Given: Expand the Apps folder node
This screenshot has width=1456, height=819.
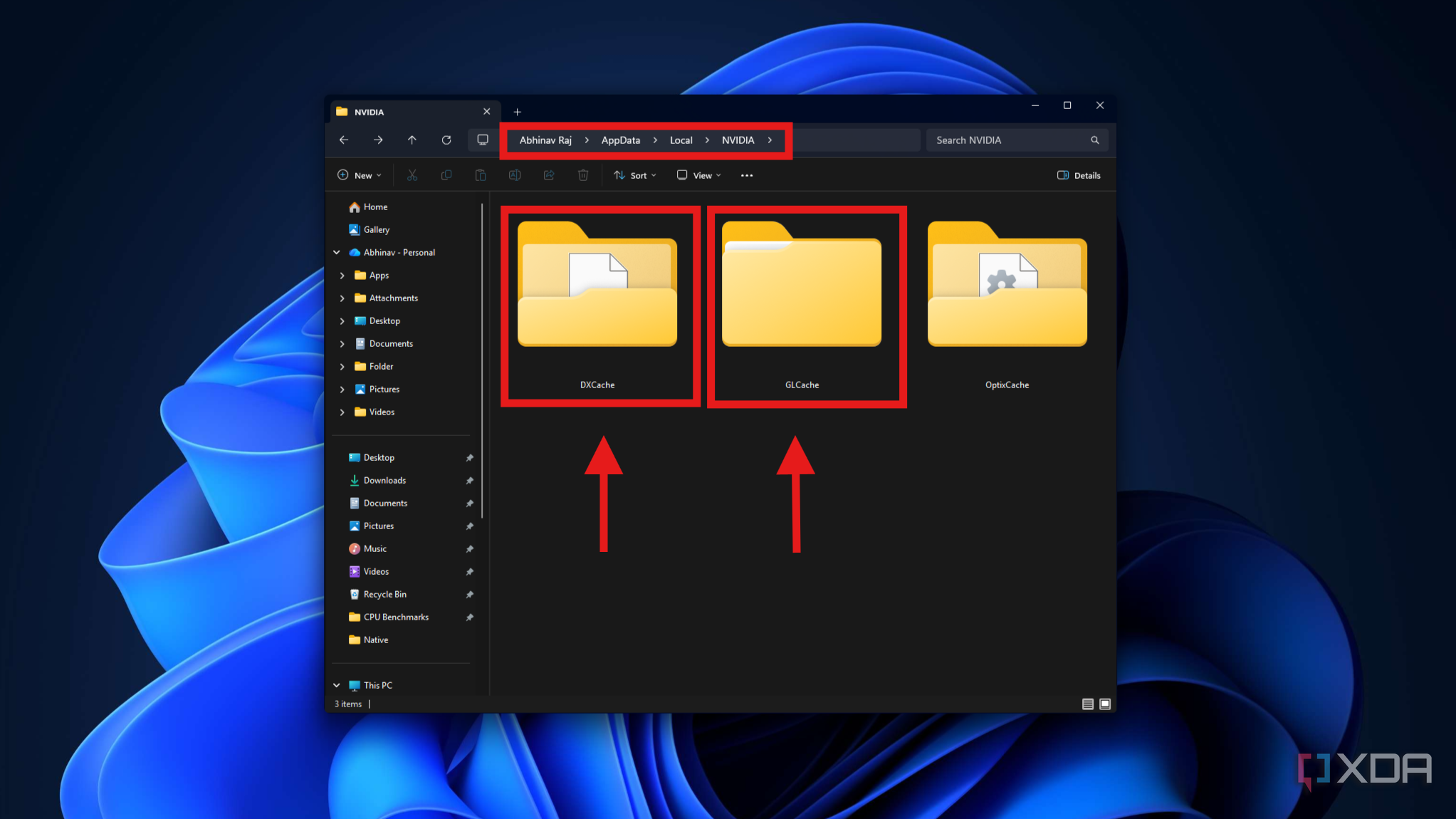Looking at the screenshot, I should click(x=342, y=276).
